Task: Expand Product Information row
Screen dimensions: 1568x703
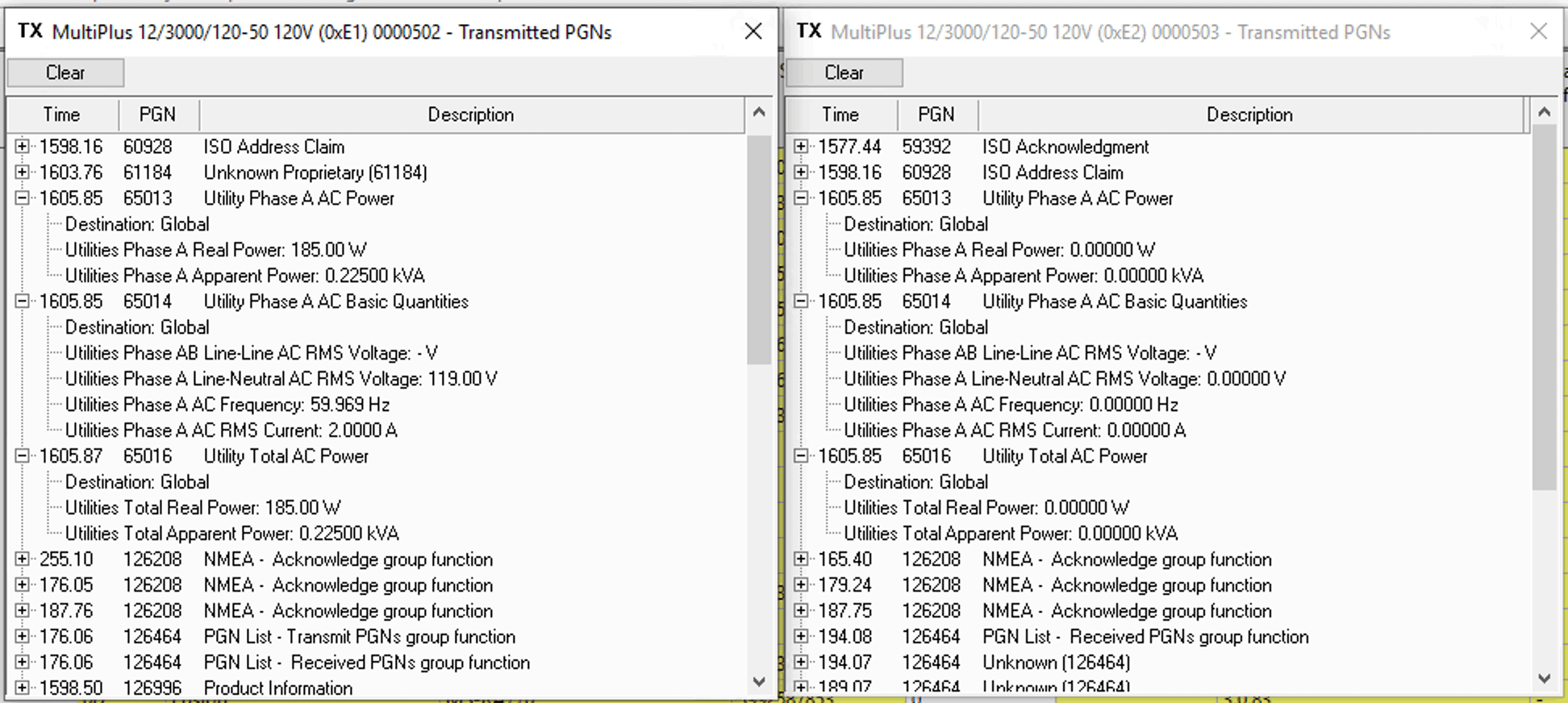Action: [x=23, y=688]
